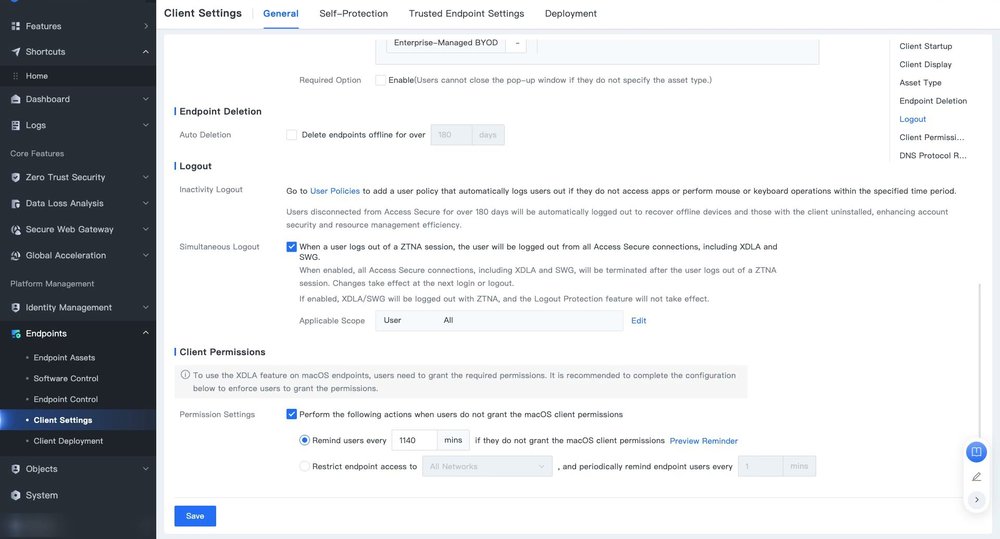Viewport: 1000px width, 539px height.
Task: Jump to Client Display anchor
Action: click(x=925, y=64)
